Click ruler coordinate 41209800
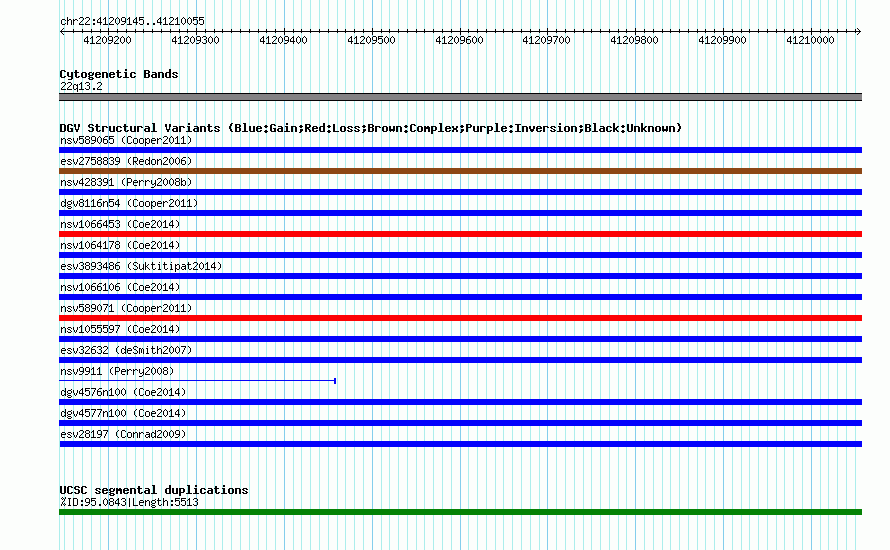The image size is (890, 550). coord(634,40)
